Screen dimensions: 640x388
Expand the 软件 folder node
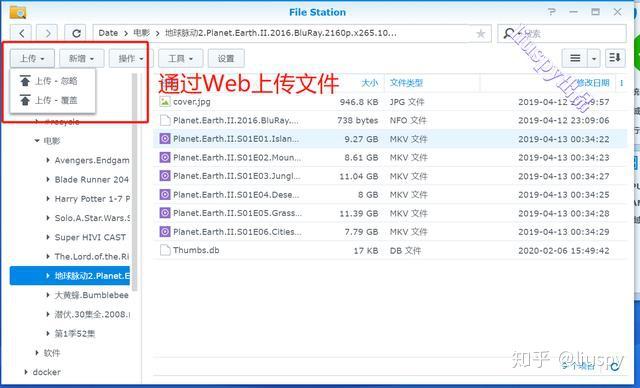37,353
